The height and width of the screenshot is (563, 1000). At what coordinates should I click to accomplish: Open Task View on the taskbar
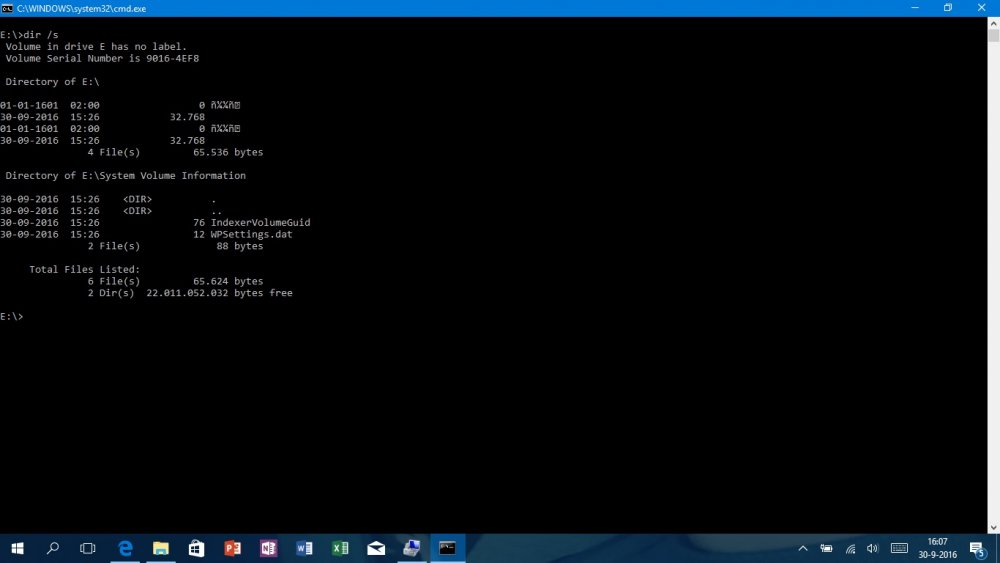click(88, 548)
